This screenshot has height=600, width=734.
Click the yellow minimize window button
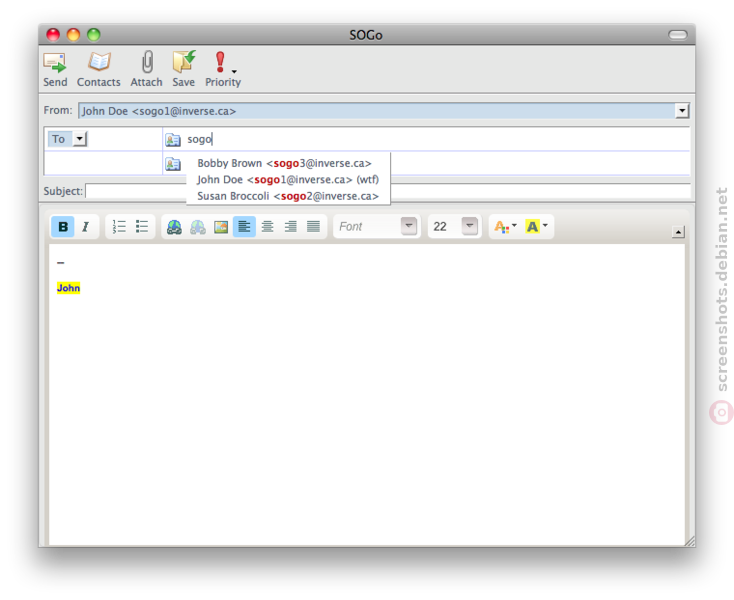(x=73, y=35)
